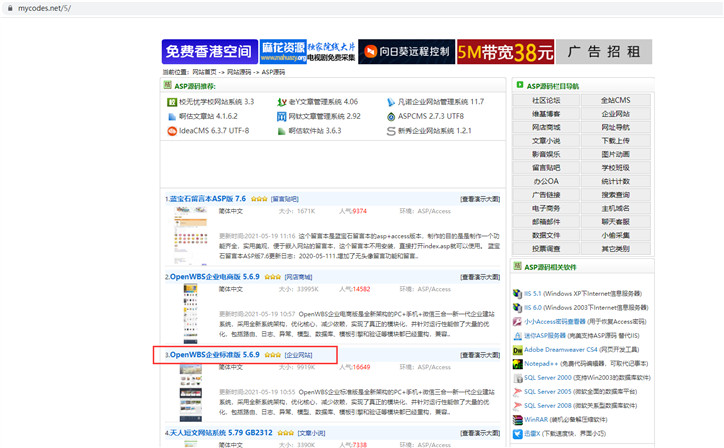Screen dimensions: 724x448
Task: Click the star rating of 蓝宝石留言本ASP版 7.6
Action: [x=259, y=199]
